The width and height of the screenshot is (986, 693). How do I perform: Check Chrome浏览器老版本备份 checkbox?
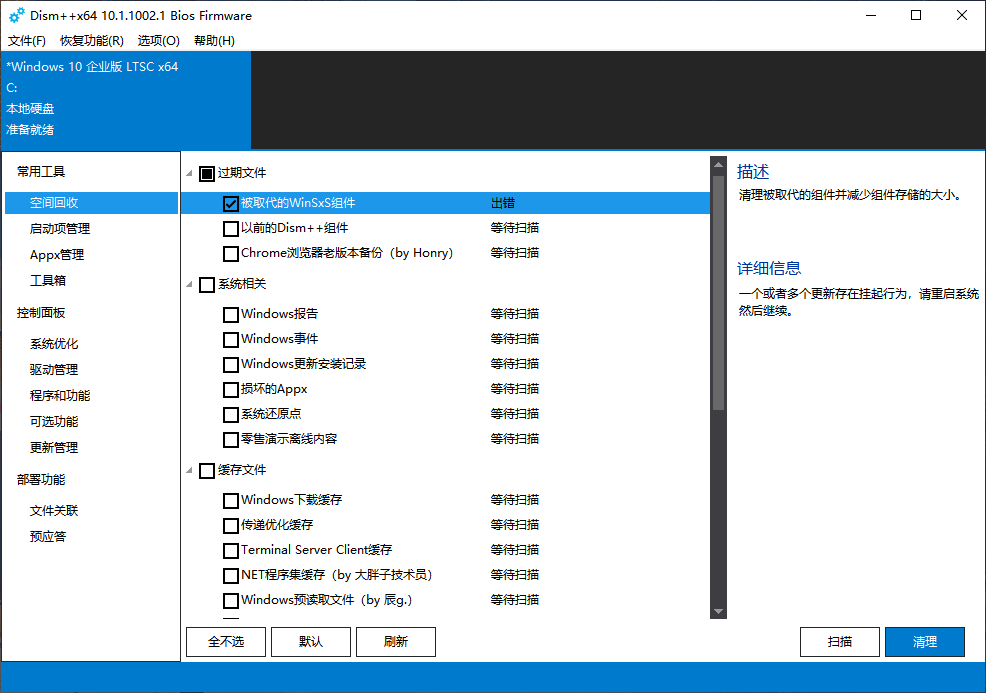pos(231,253)
